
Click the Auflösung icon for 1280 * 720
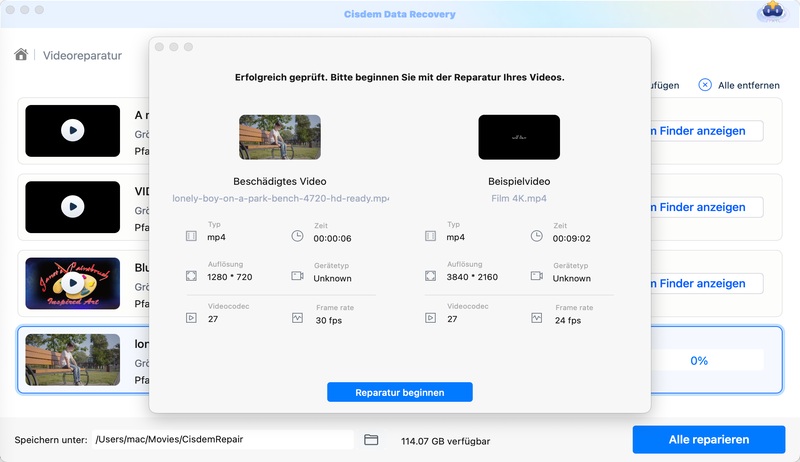pos(191,276)
